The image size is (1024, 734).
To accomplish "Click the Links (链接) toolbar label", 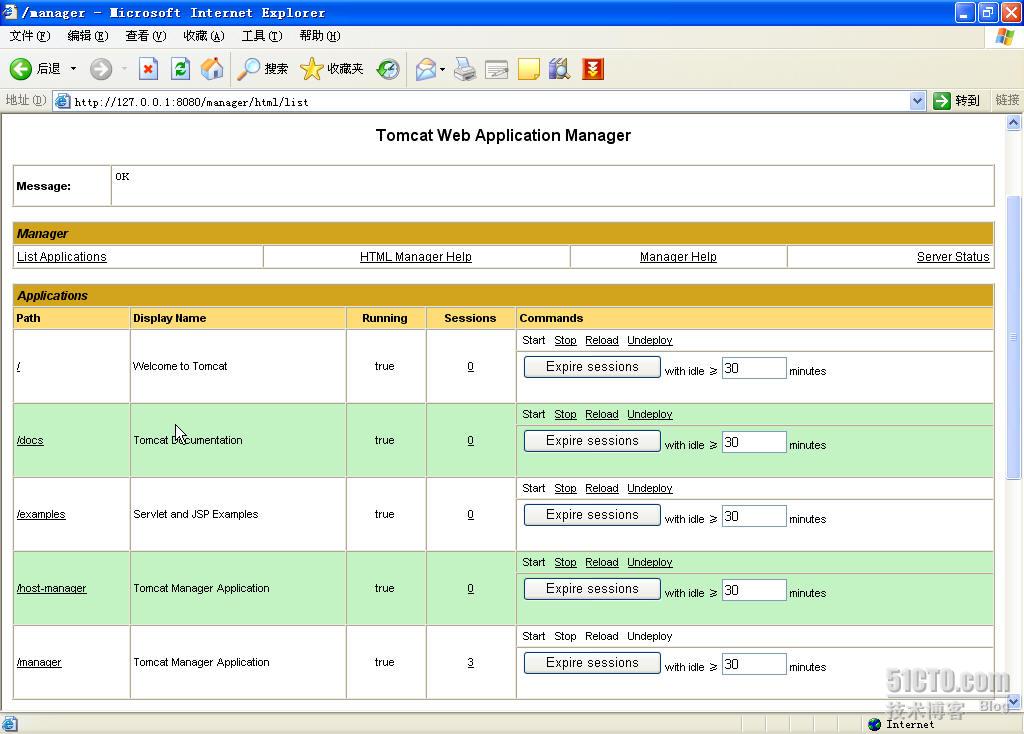I will [x=1006, y=101].
